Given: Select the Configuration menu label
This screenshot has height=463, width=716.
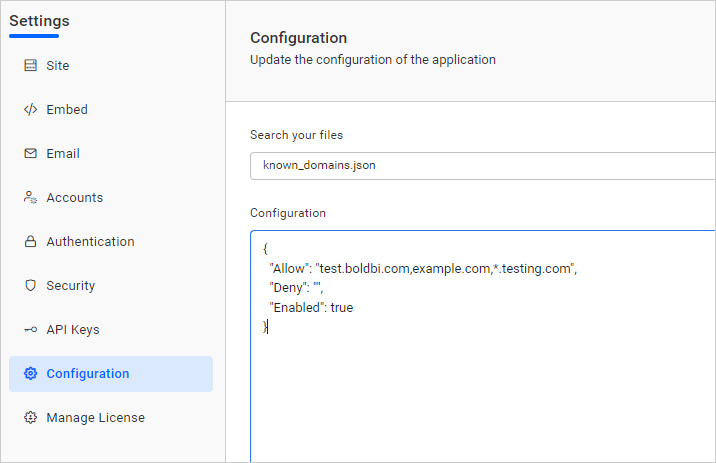Looking at the screenshot, I should coord(88,374).
